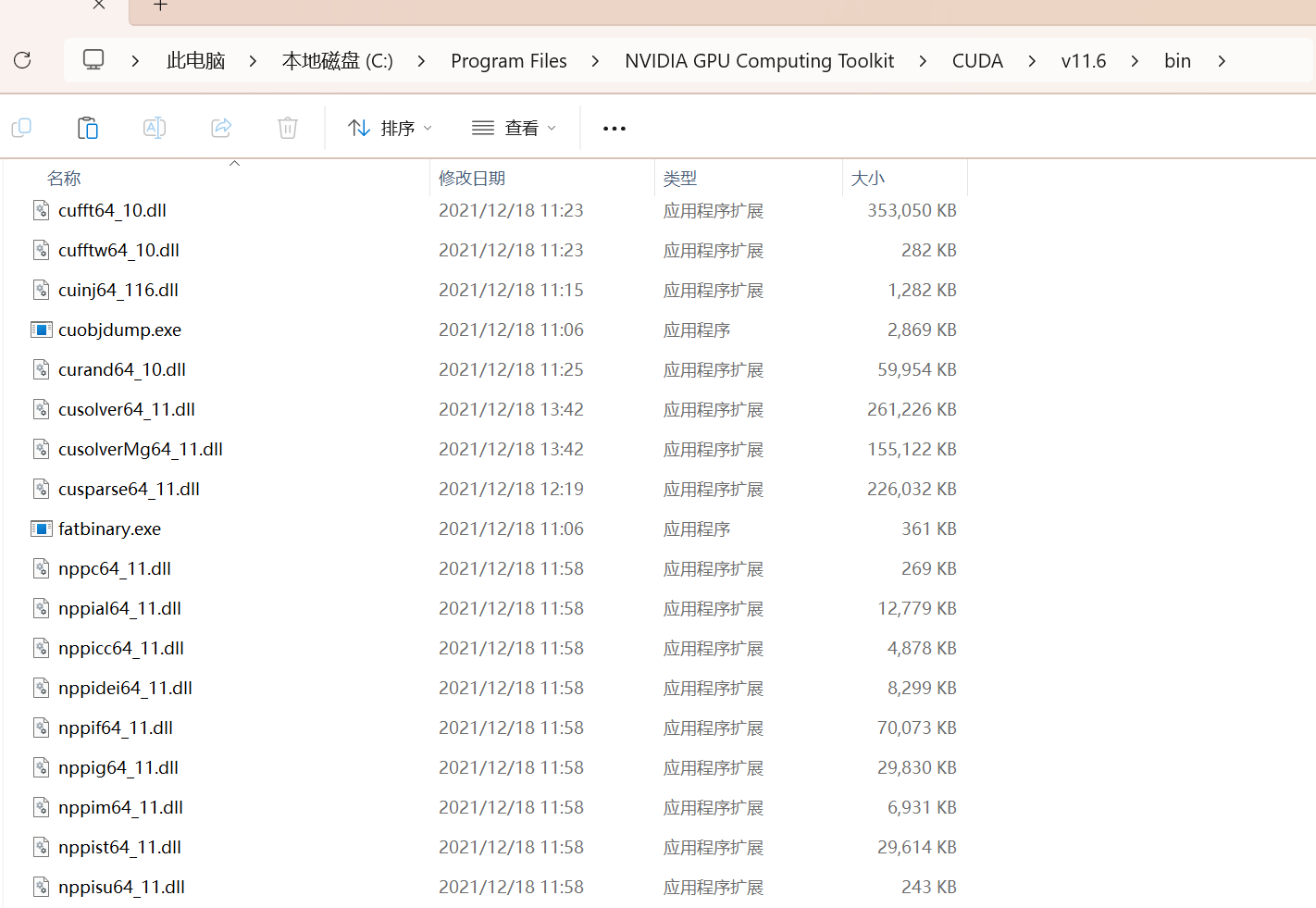
Task: Select file cuinj64_116.dll
Action: click(x=118, y=290)
